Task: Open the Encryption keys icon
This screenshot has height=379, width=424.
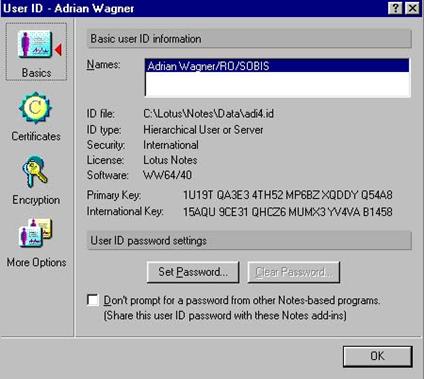Action: (x=35, y=171)
